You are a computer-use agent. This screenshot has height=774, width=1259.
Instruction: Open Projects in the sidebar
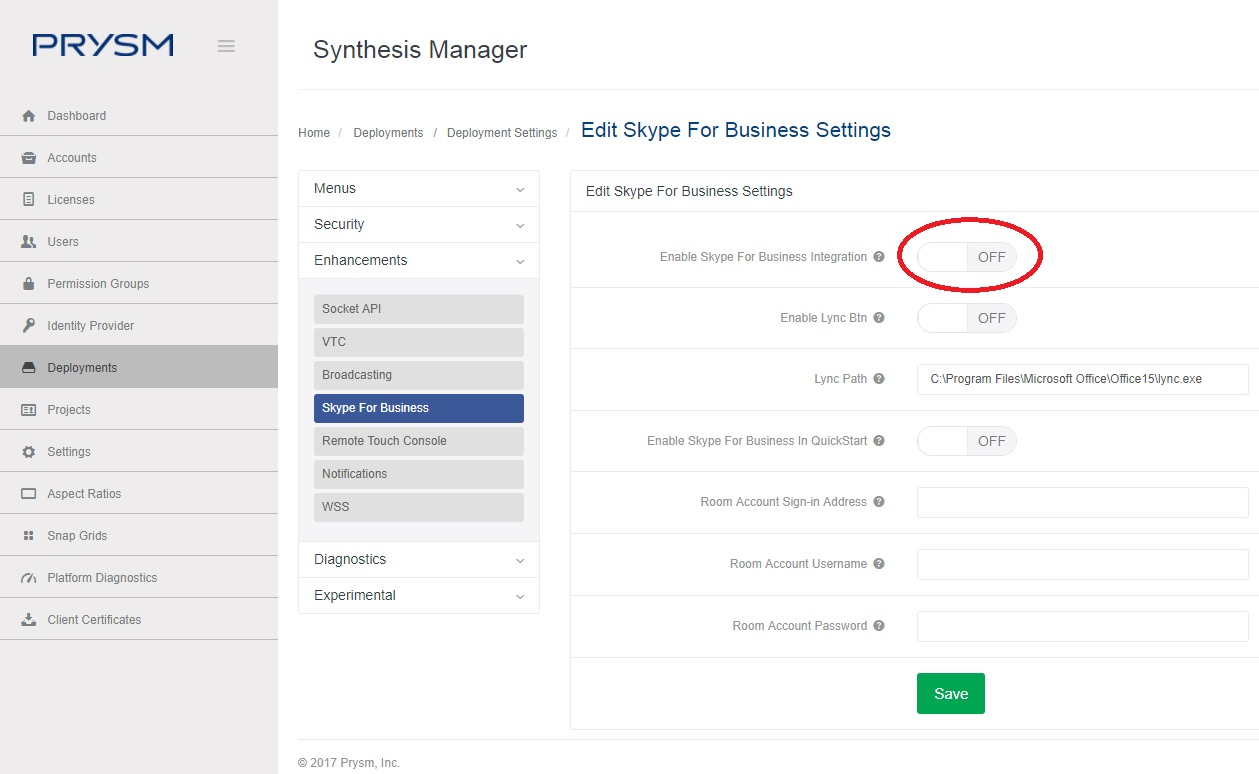pos(139,410)
